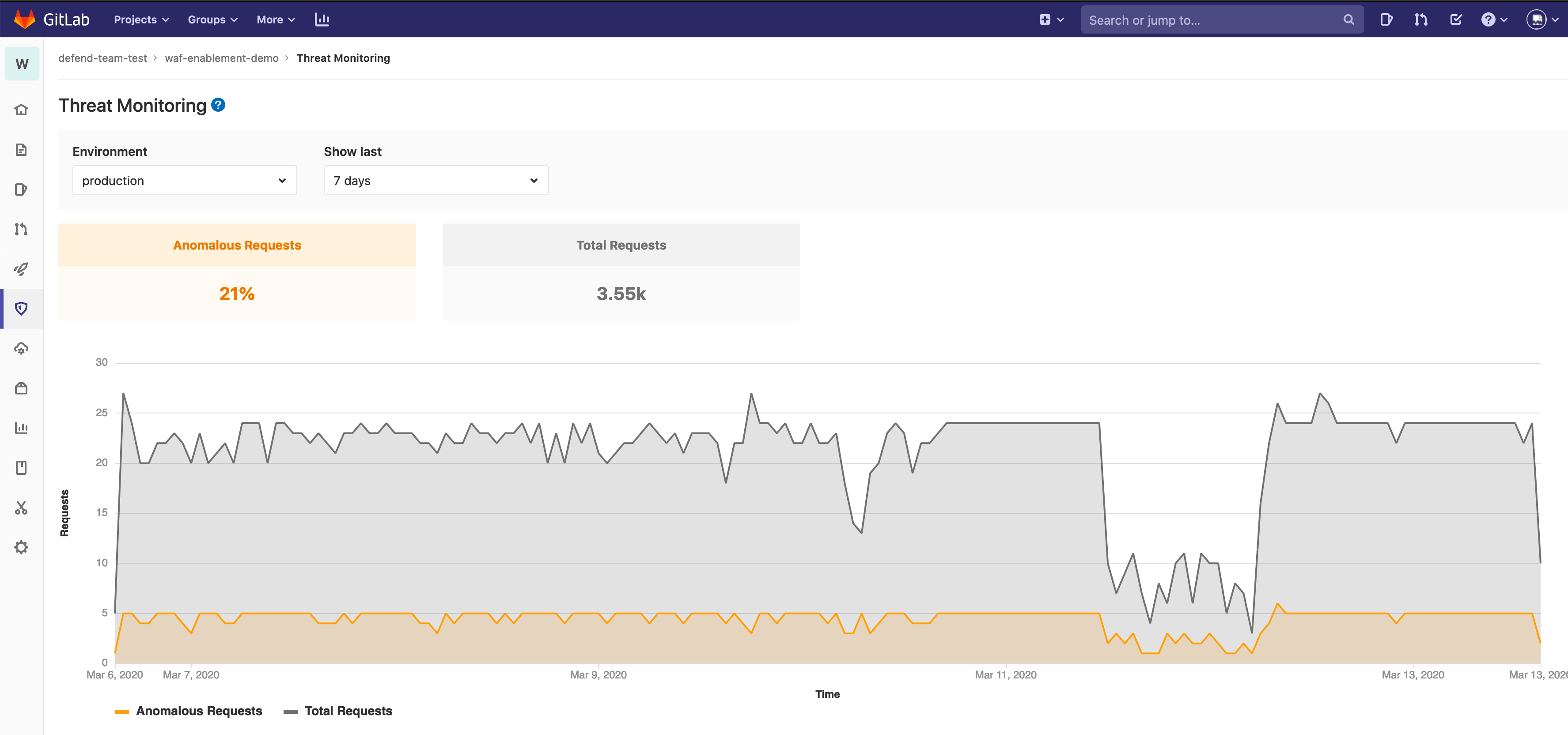Change the Show last period dropdown
The height and width of the screenshot is (735, 1568).
click(436, 180)
